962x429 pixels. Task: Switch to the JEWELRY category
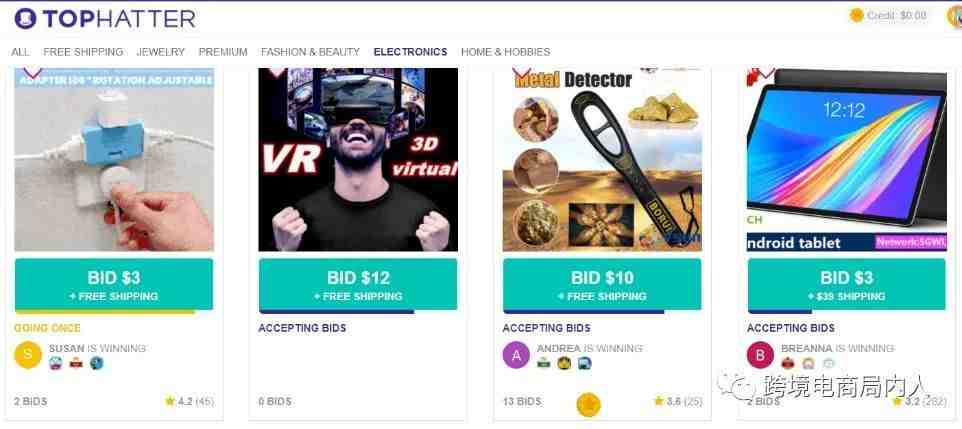click(x=161, y=52)
